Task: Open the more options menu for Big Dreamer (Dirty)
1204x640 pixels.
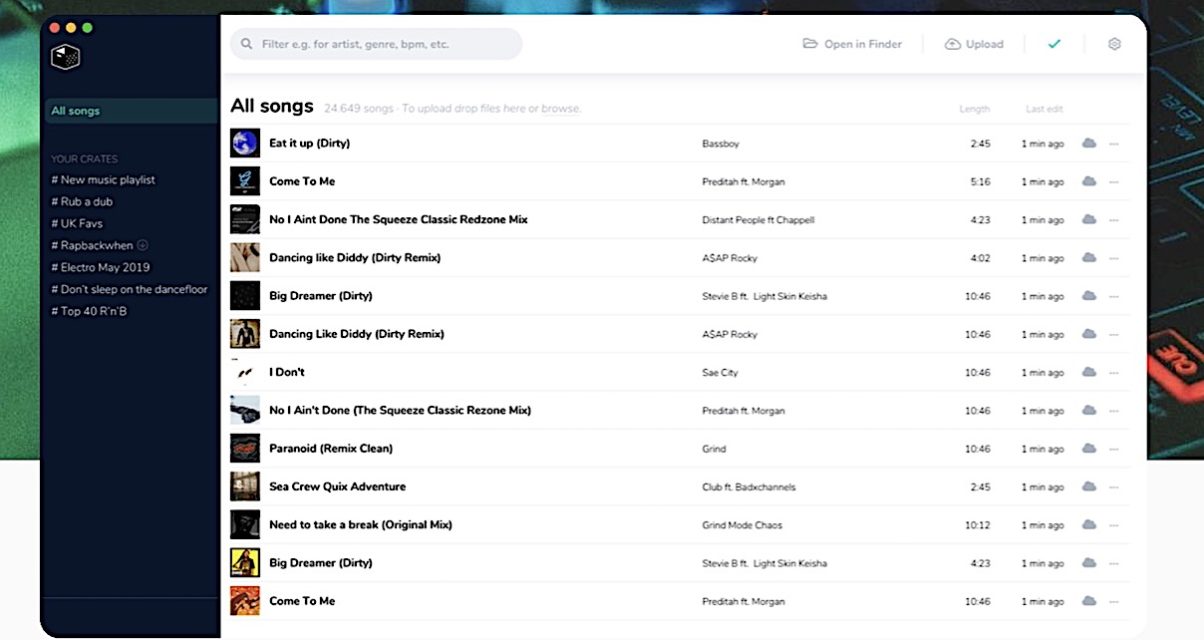Action: (x=1114, y=296)
